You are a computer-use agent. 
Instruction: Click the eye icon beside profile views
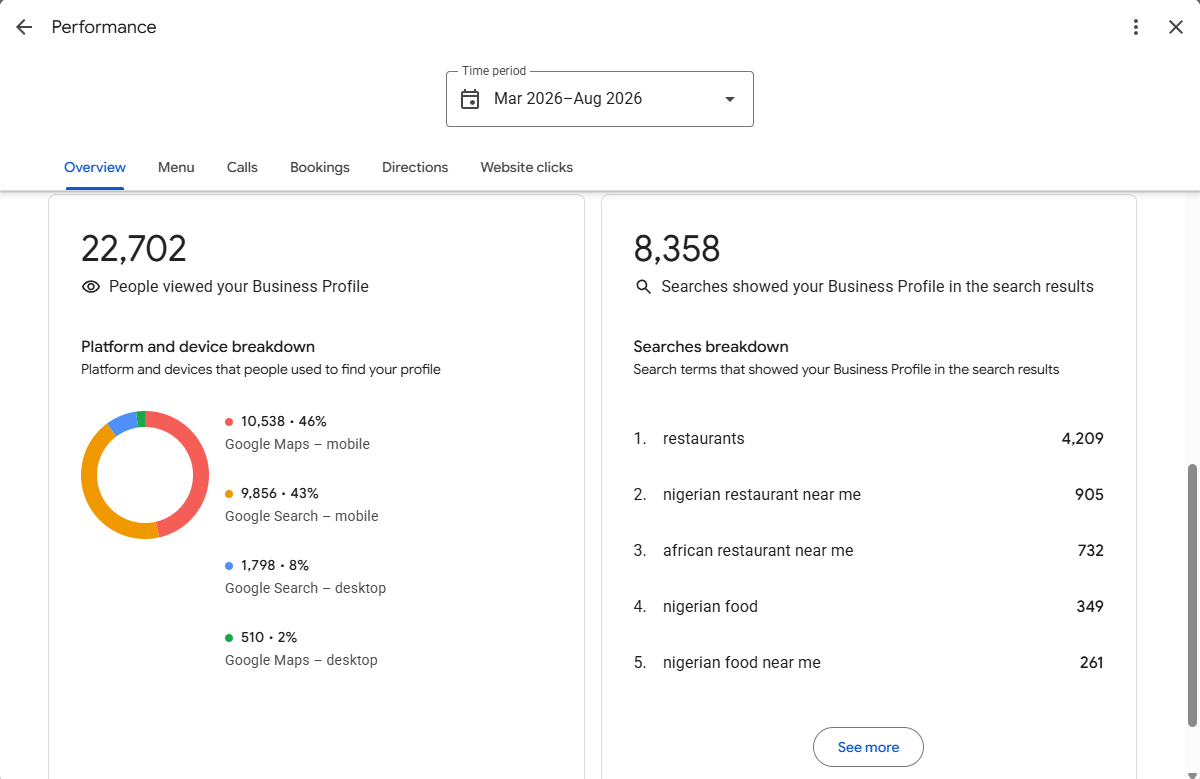click(x=91, y=287)
